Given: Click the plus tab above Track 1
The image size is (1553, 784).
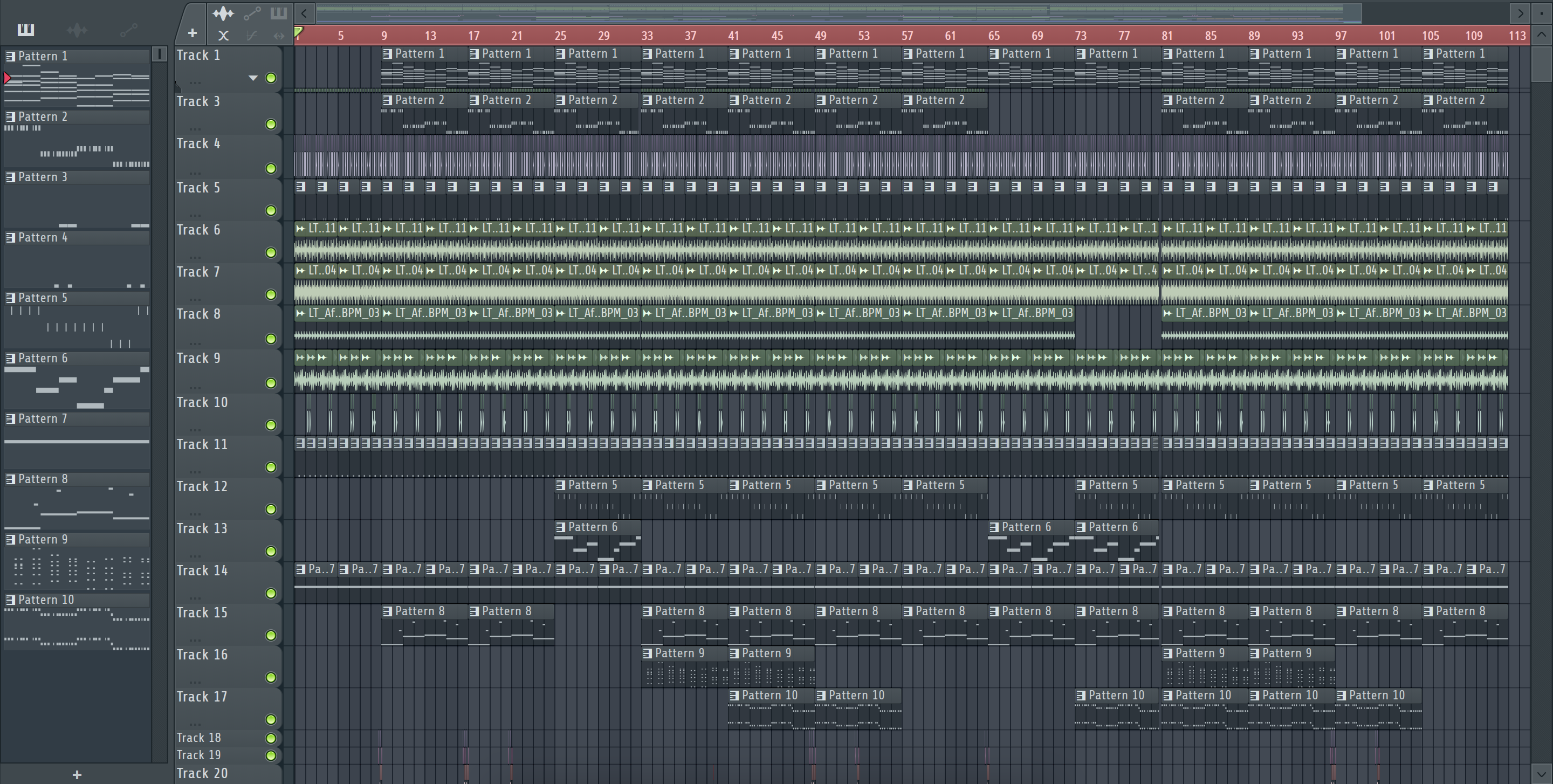Looking at the screenshot, I should tap(193, 33).
